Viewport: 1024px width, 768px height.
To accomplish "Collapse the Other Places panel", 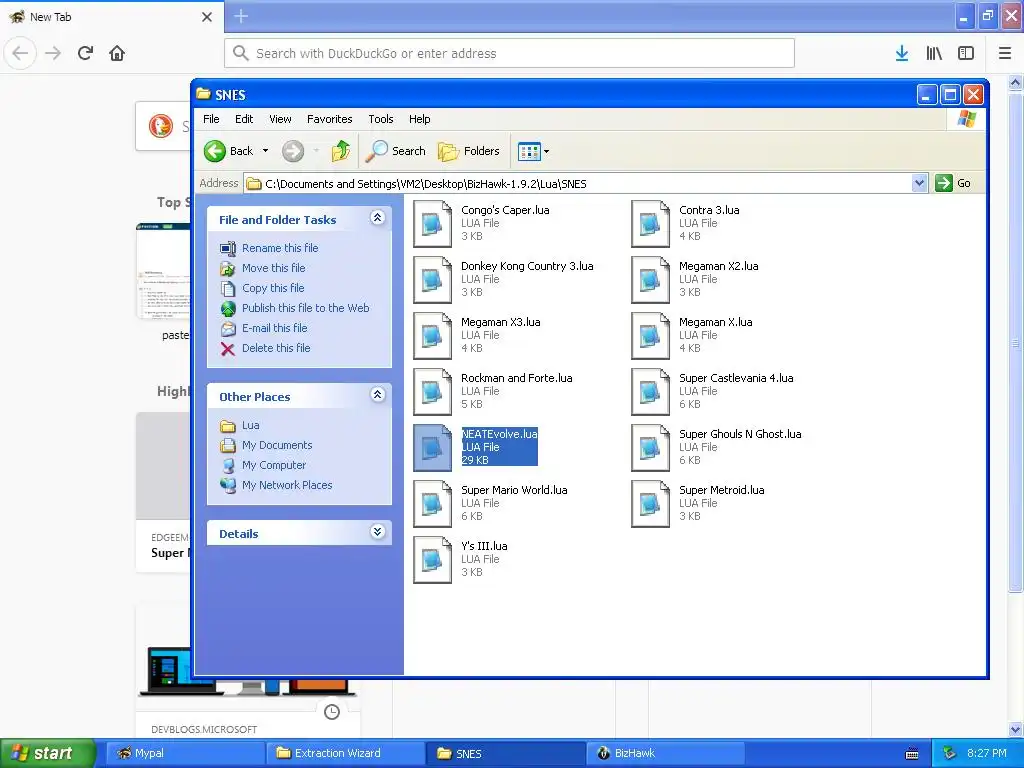I will pos(377,394).
